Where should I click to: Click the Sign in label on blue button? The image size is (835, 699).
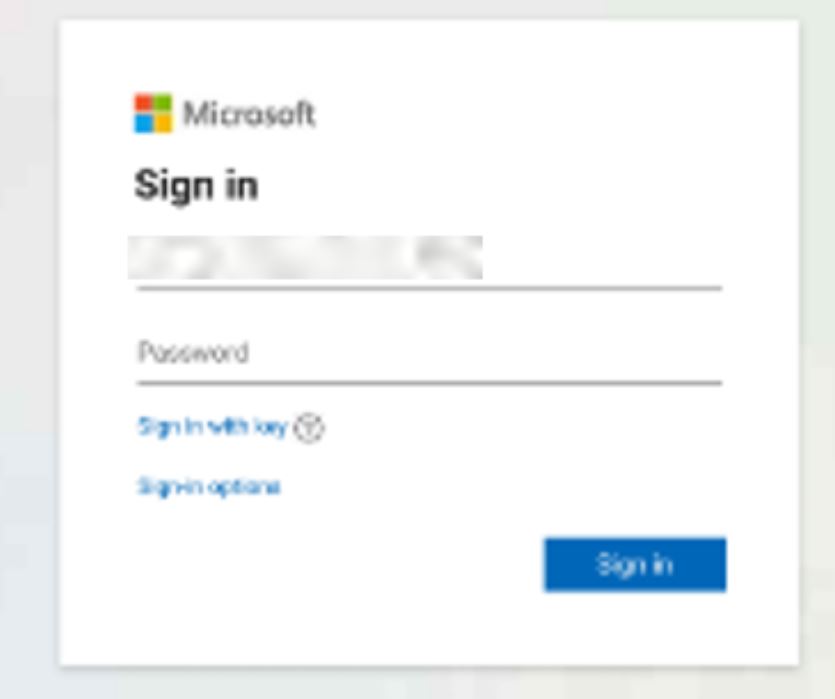pos(635,564)
